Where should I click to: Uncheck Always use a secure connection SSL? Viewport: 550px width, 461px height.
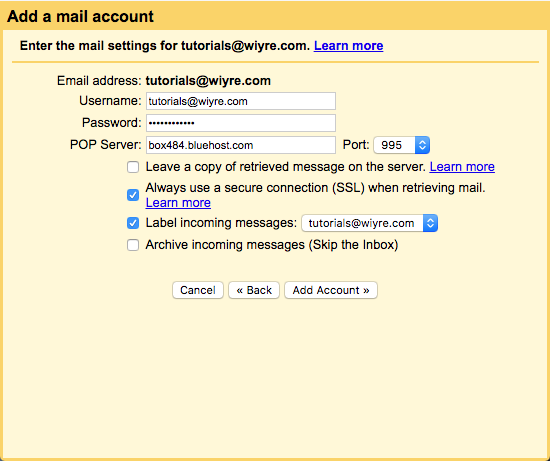click(x=133, y=195)
